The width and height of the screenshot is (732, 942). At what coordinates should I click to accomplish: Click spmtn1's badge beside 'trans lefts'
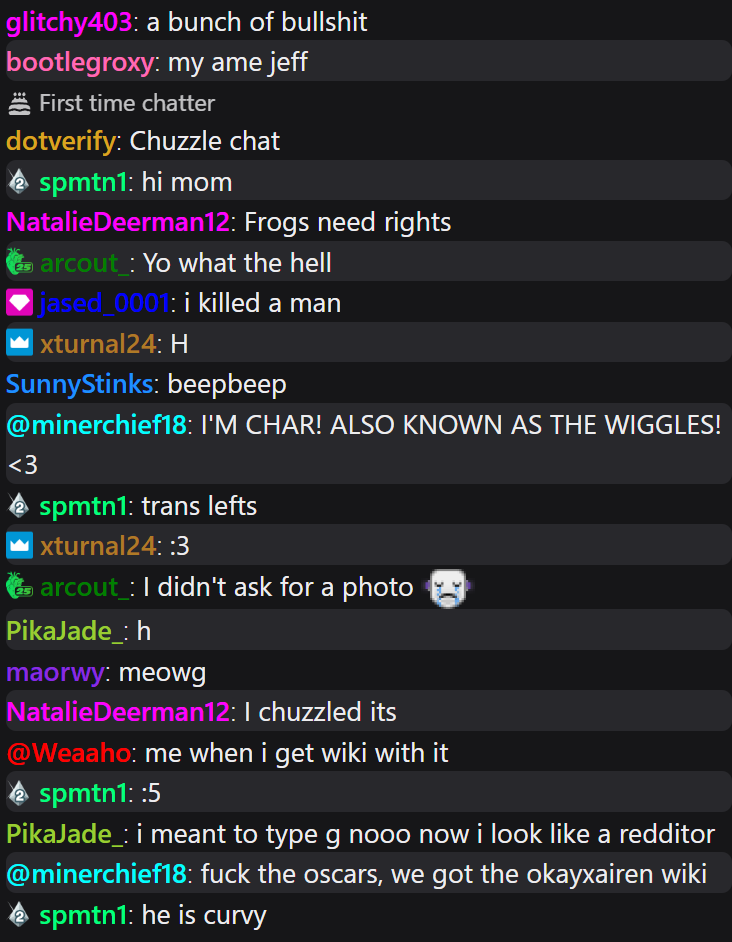click(x=19, y=505)
